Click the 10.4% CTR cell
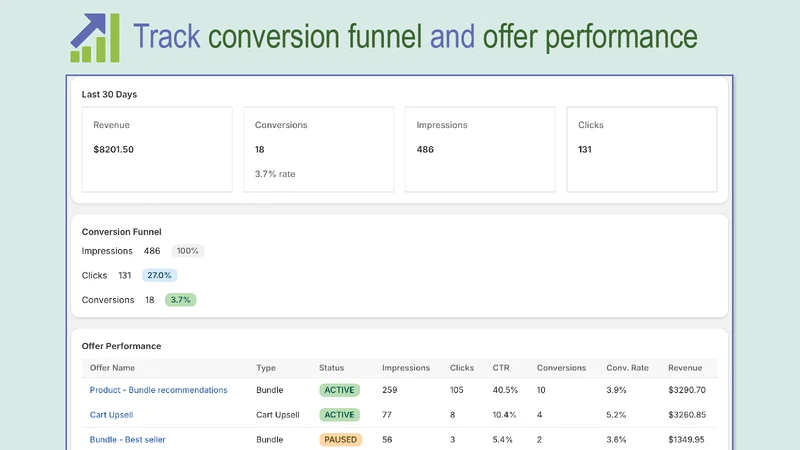This screenshot has height=450, width=800. pos(504,415)
